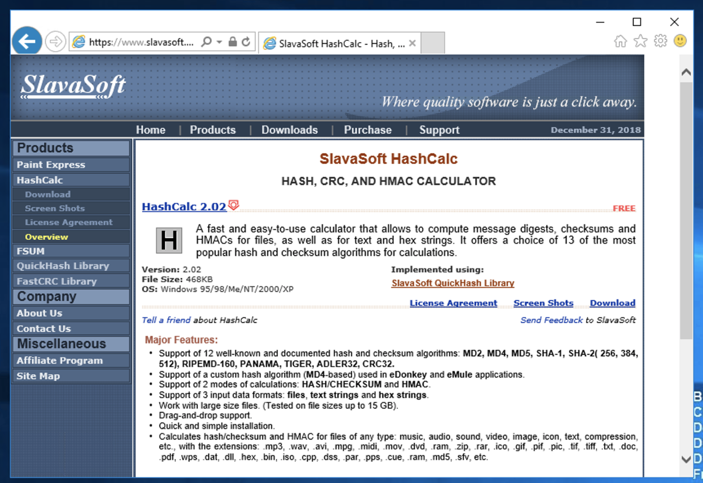Image resolution: width=703 pixels, height=483 pixels.
Task: Close the SlavaSoft HashCalc tab
Action: [412, 43]
